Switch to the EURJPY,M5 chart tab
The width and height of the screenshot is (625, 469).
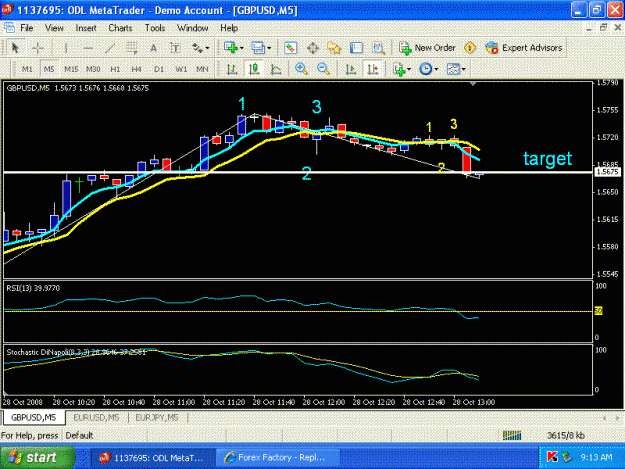[157, 418]
